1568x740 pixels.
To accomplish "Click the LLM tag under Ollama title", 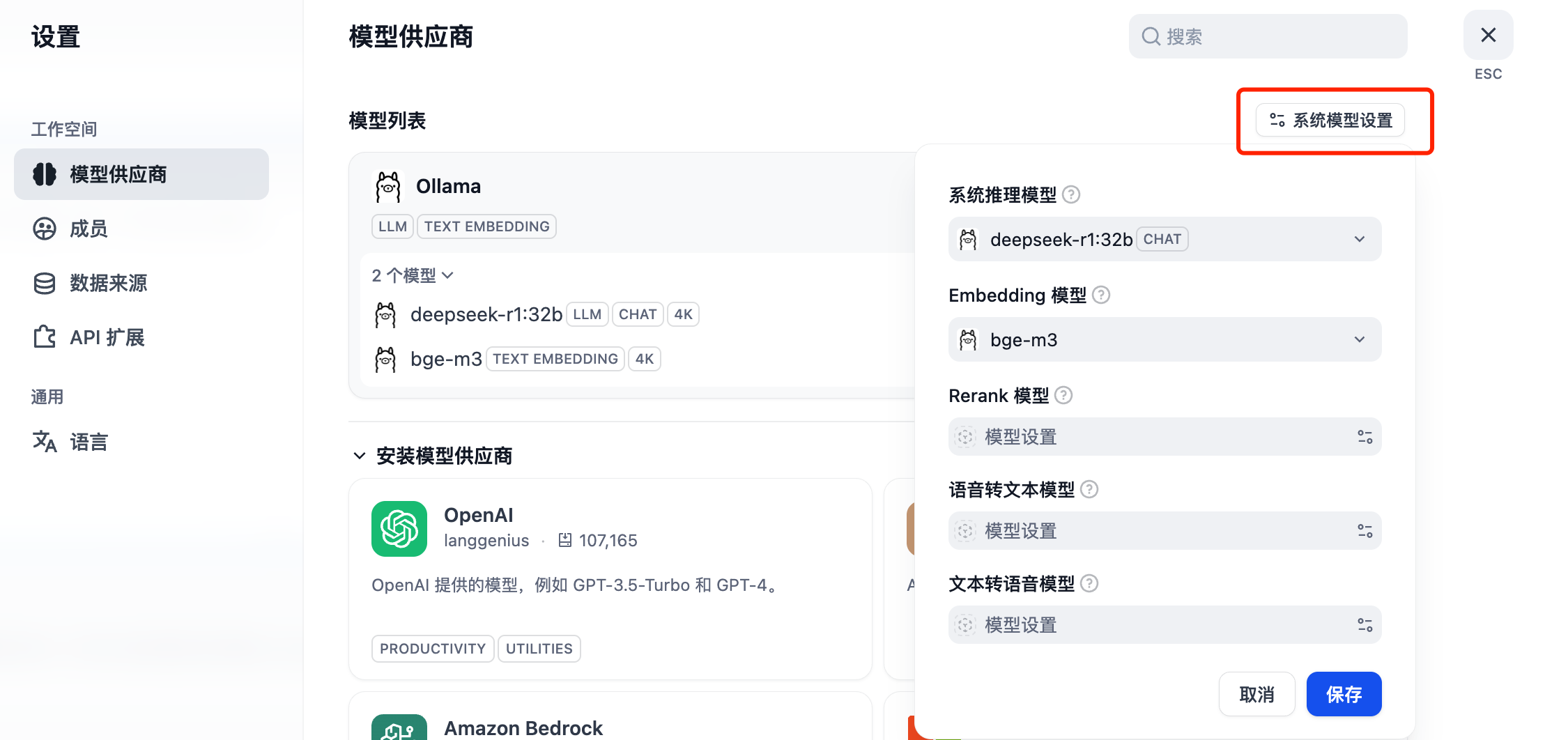I will [x=392, y=226].
